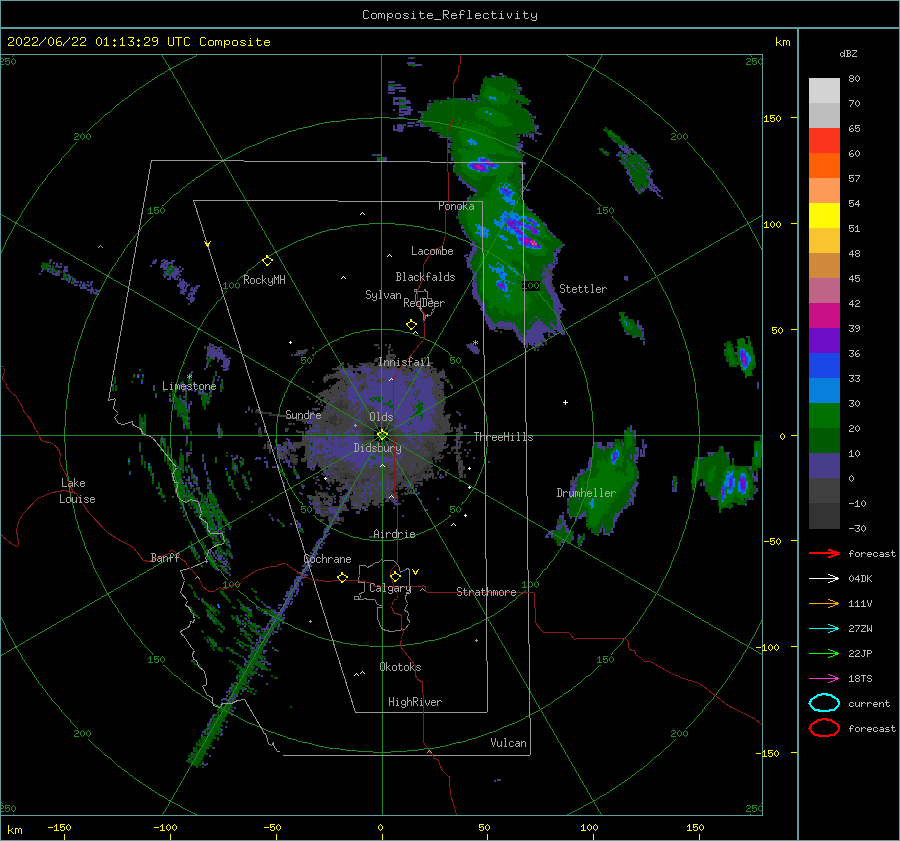Click the dBZ legend heading

point(848,53)
